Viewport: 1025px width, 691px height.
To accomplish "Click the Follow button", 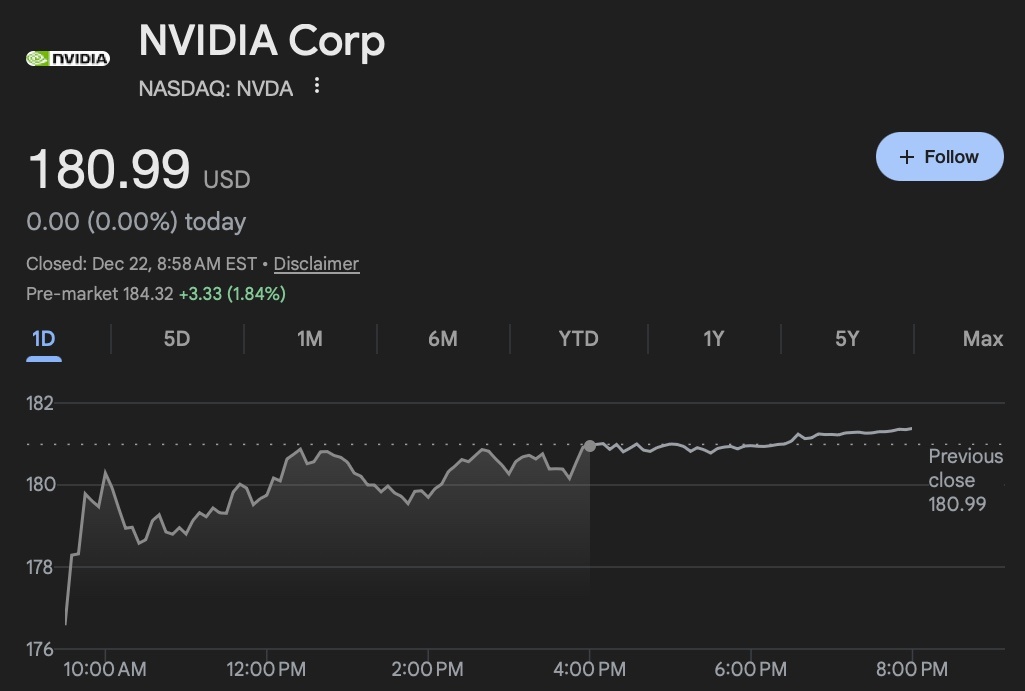I will pyautogui.click(x=939, y=157).
